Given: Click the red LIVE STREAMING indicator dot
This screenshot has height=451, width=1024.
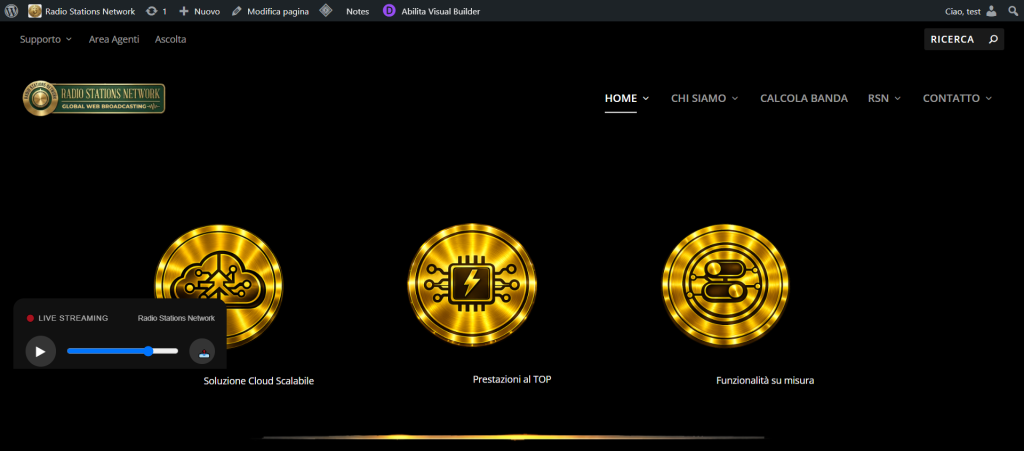Looking at the screenshot, I should coord(30,319).
